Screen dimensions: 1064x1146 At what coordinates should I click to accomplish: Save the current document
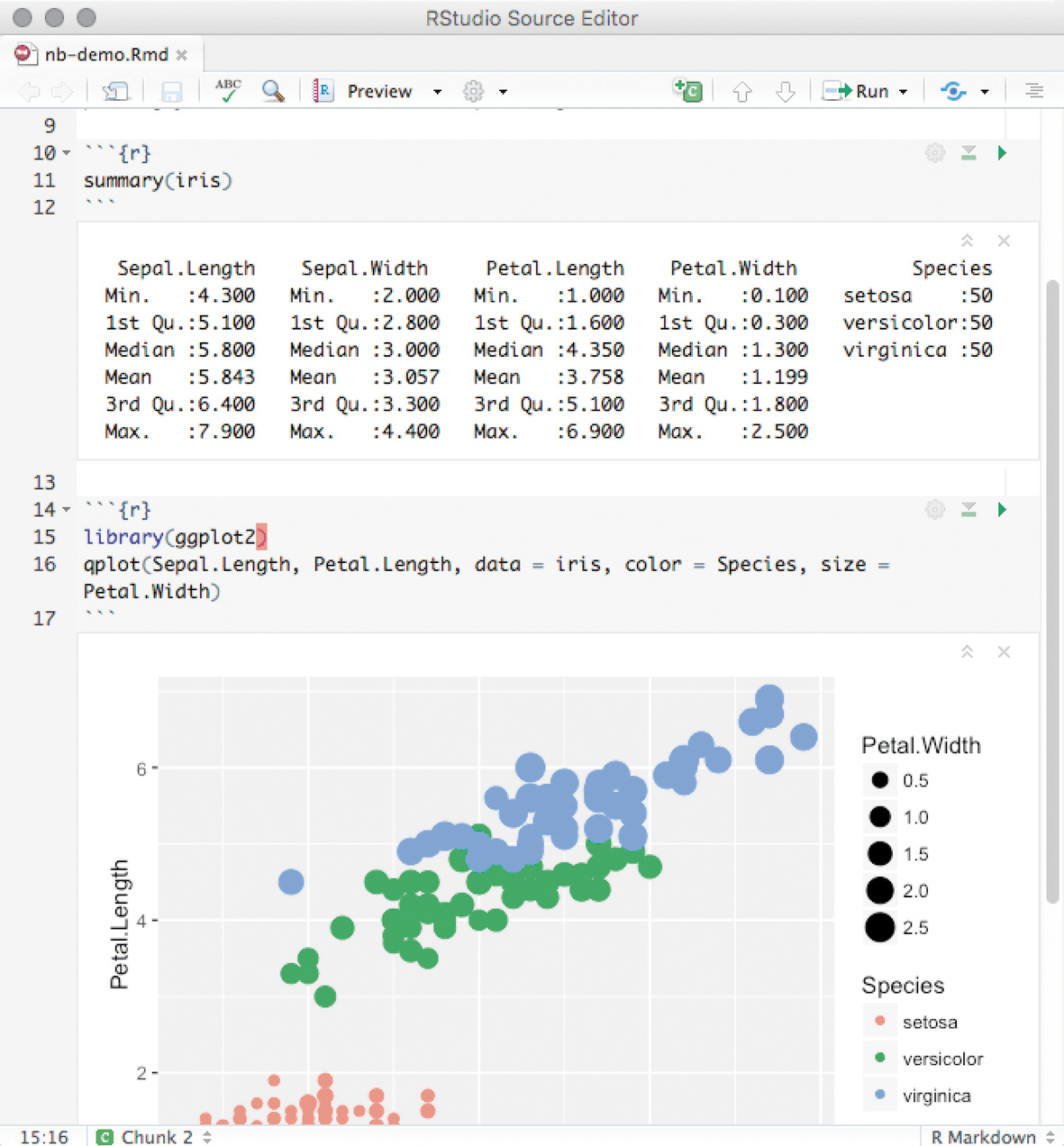click(171, 91)
